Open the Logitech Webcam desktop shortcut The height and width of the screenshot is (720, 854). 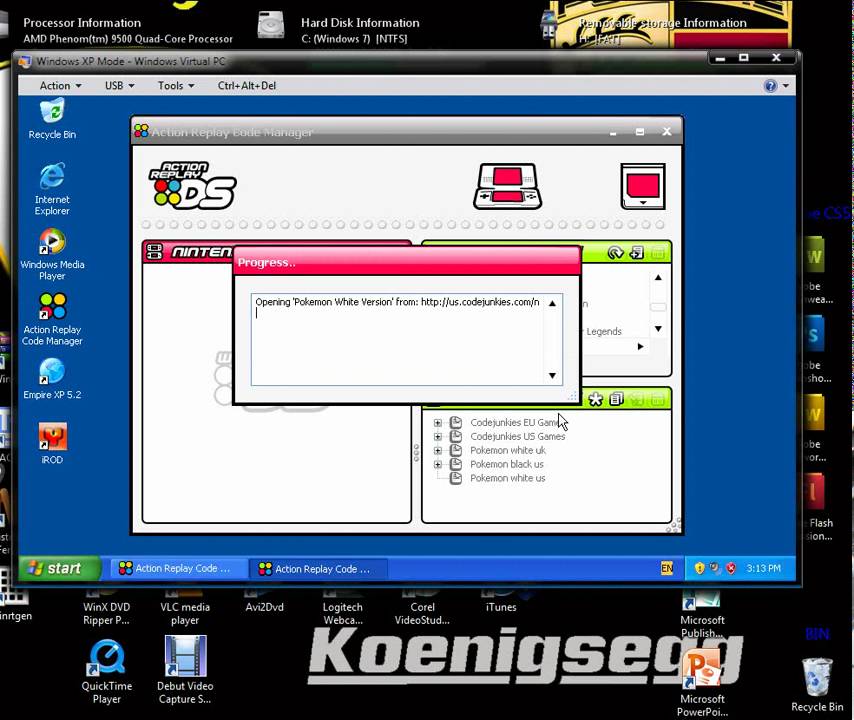pos(343,607)
